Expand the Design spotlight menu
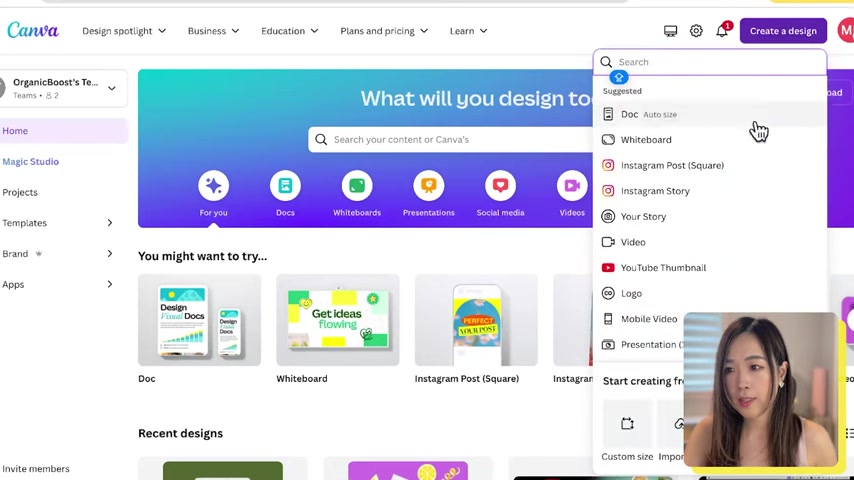The image size is (854, 480). click(x=124, y=31)
